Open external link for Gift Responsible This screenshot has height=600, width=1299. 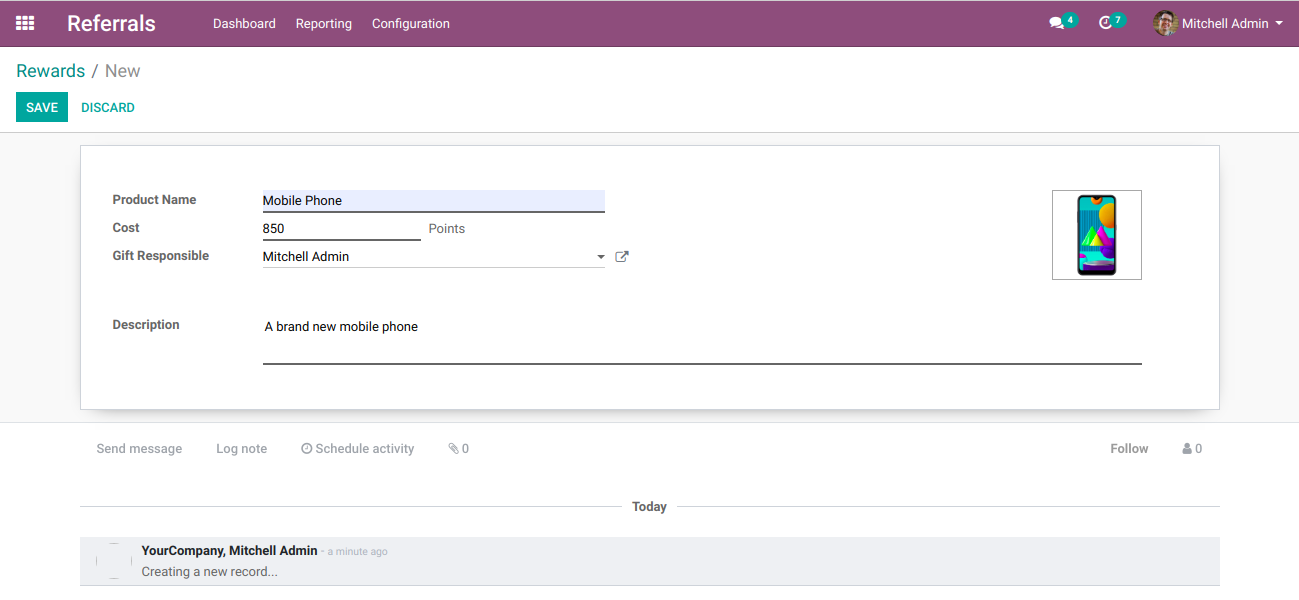[x=622, y=257]
